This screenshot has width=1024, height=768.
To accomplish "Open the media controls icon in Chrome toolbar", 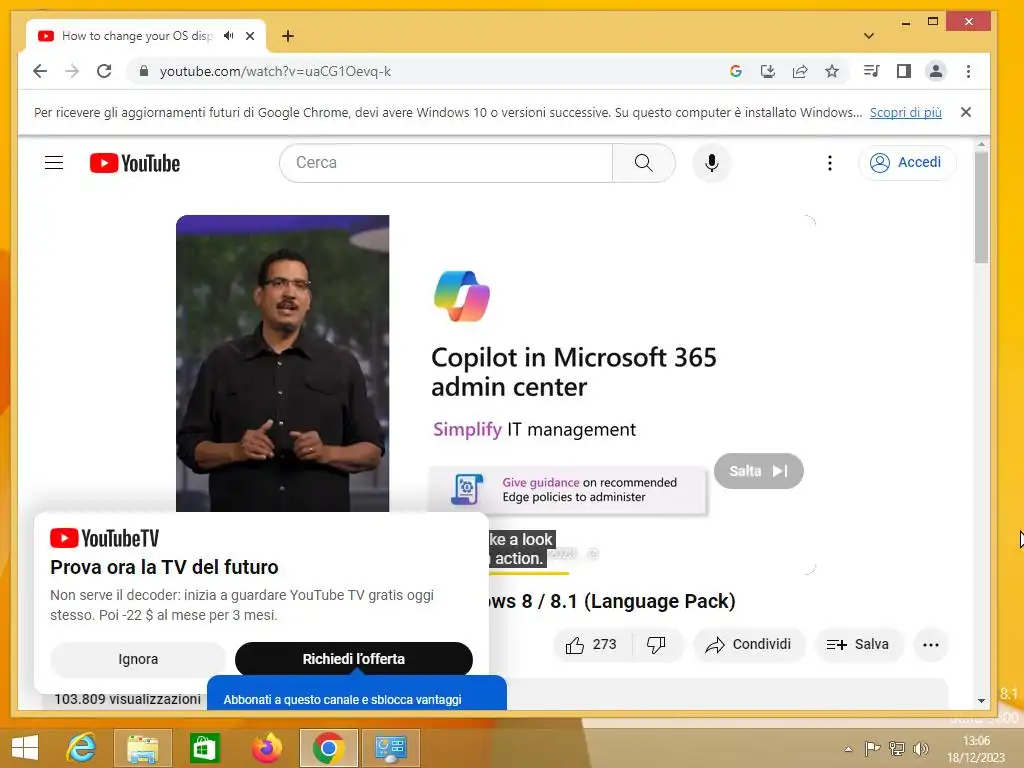I will coord(871,71).
